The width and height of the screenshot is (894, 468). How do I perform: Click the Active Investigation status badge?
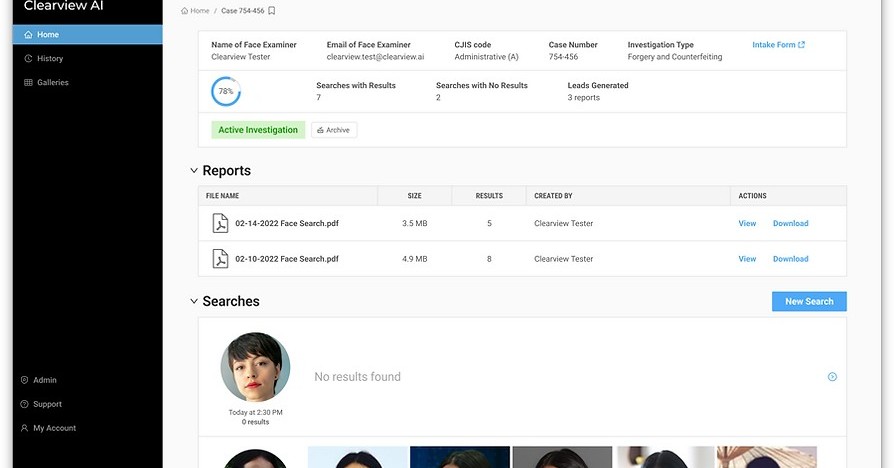(258, 130)
